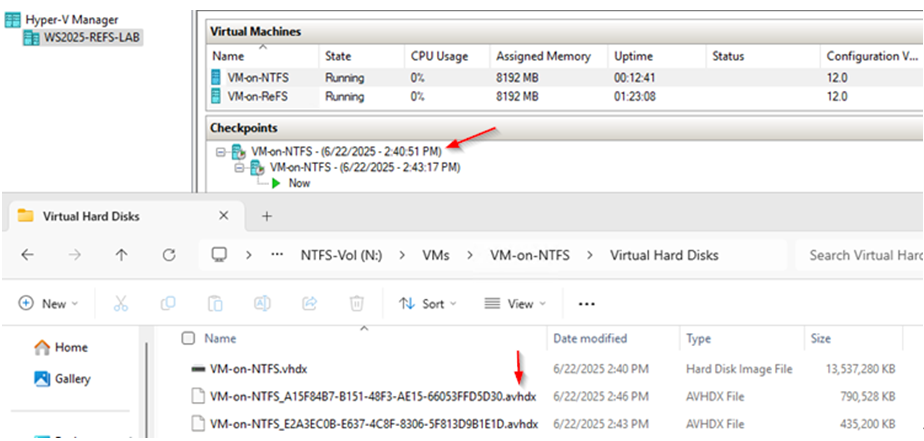
Task: Sort virtual machines by Name column
Action: tap(228, 57)
